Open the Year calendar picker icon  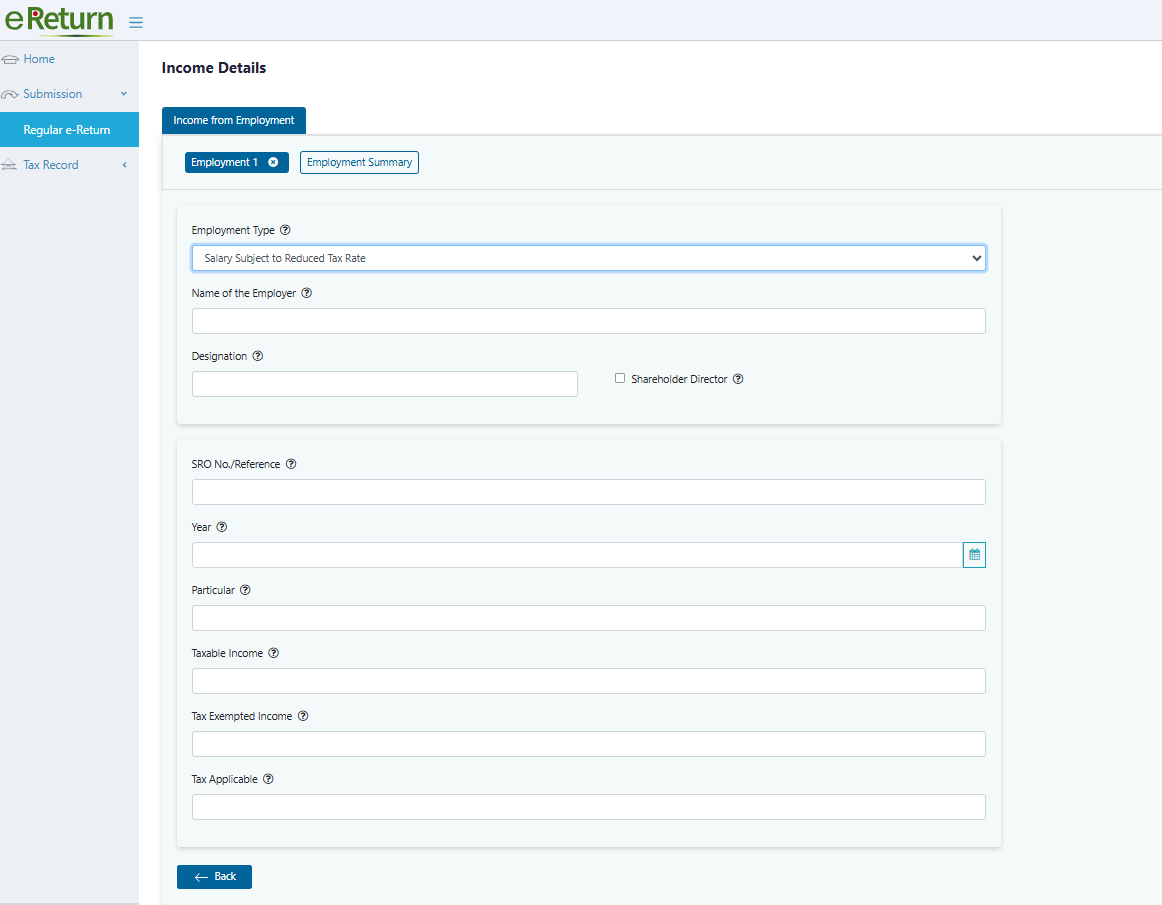pyautogui.click(x=975, y=554)
